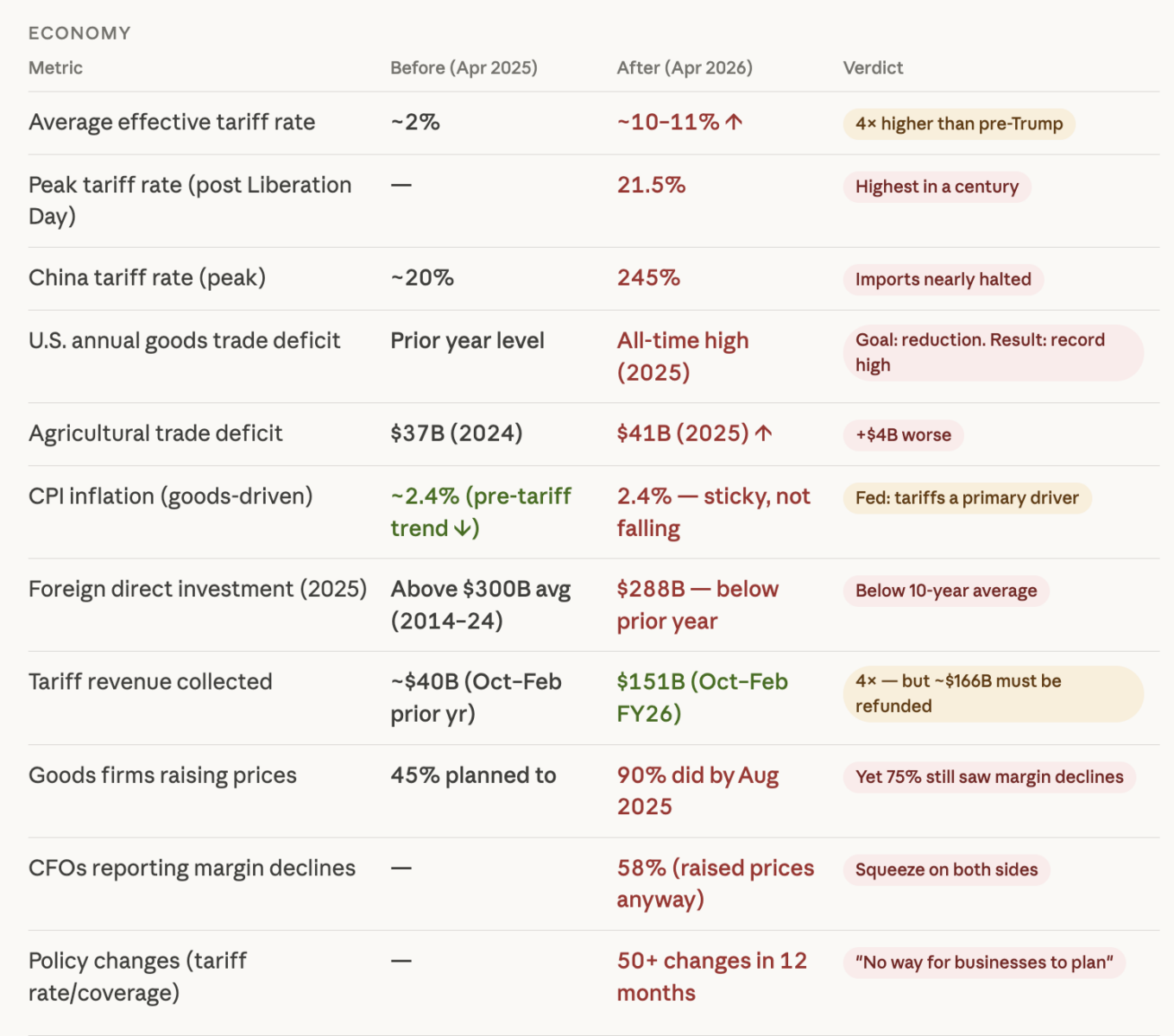Click the "Imports nearly halted" verdict badge

point(943,280)
